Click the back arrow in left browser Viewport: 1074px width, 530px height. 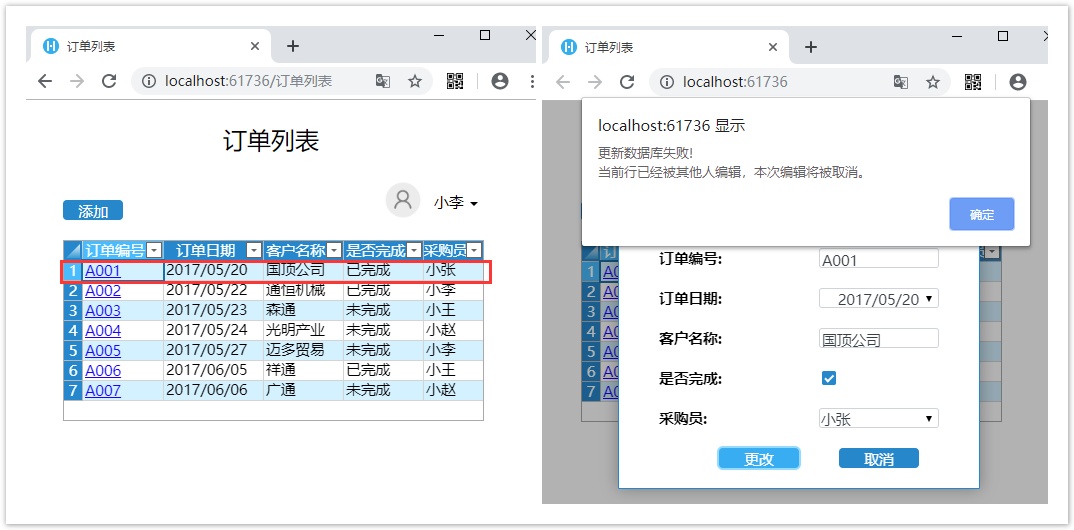point(44,81)
